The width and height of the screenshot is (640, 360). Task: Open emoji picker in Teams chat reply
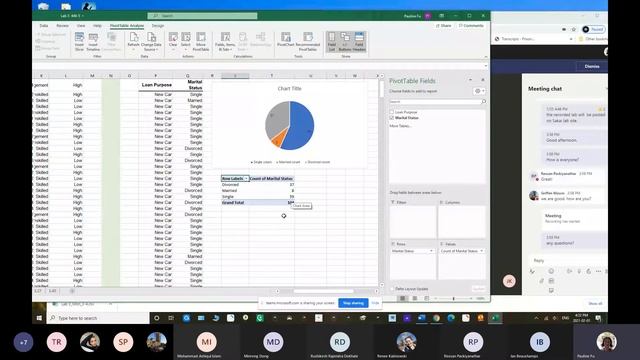(x=551, y=271)
